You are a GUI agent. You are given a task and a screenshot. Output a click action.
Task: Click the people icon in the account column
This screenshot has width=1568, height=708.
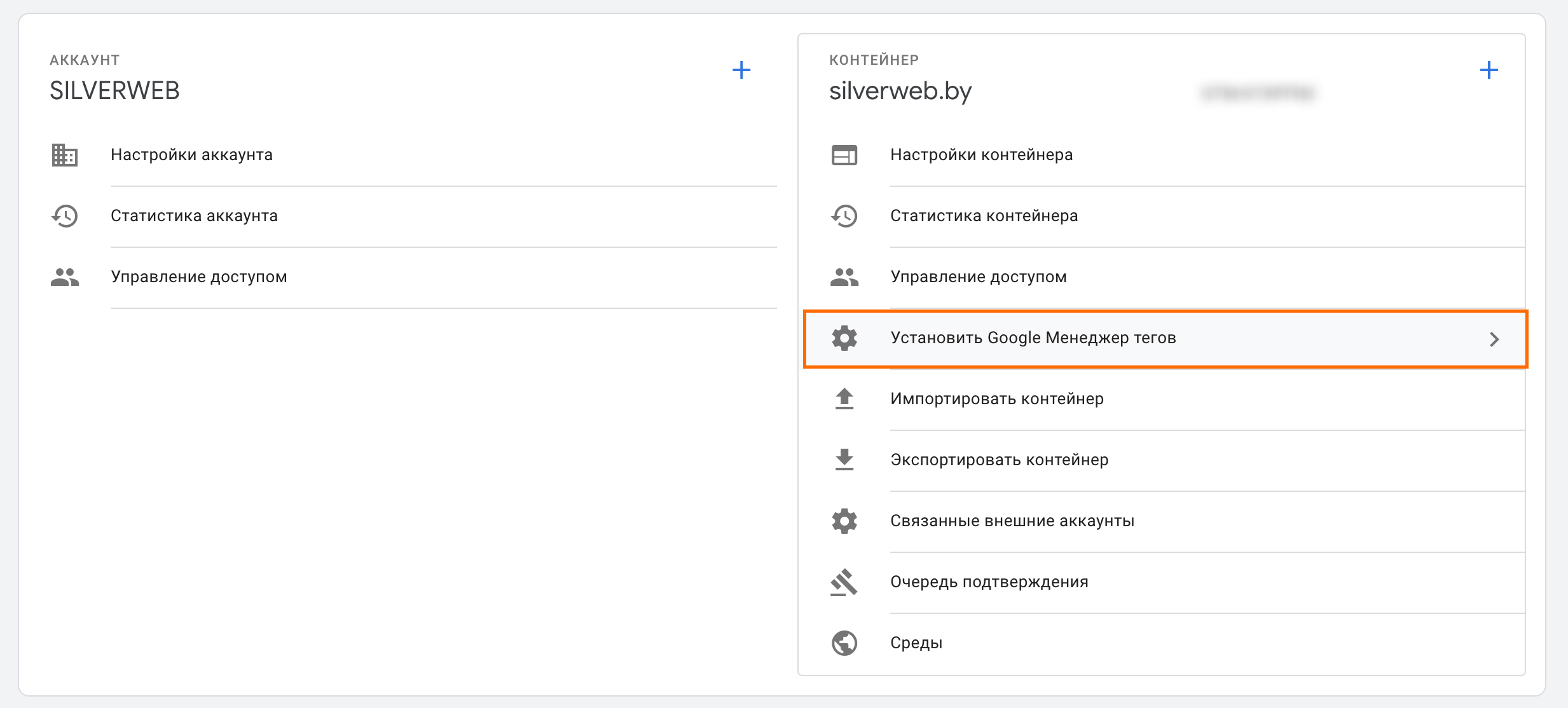[64, 277]
